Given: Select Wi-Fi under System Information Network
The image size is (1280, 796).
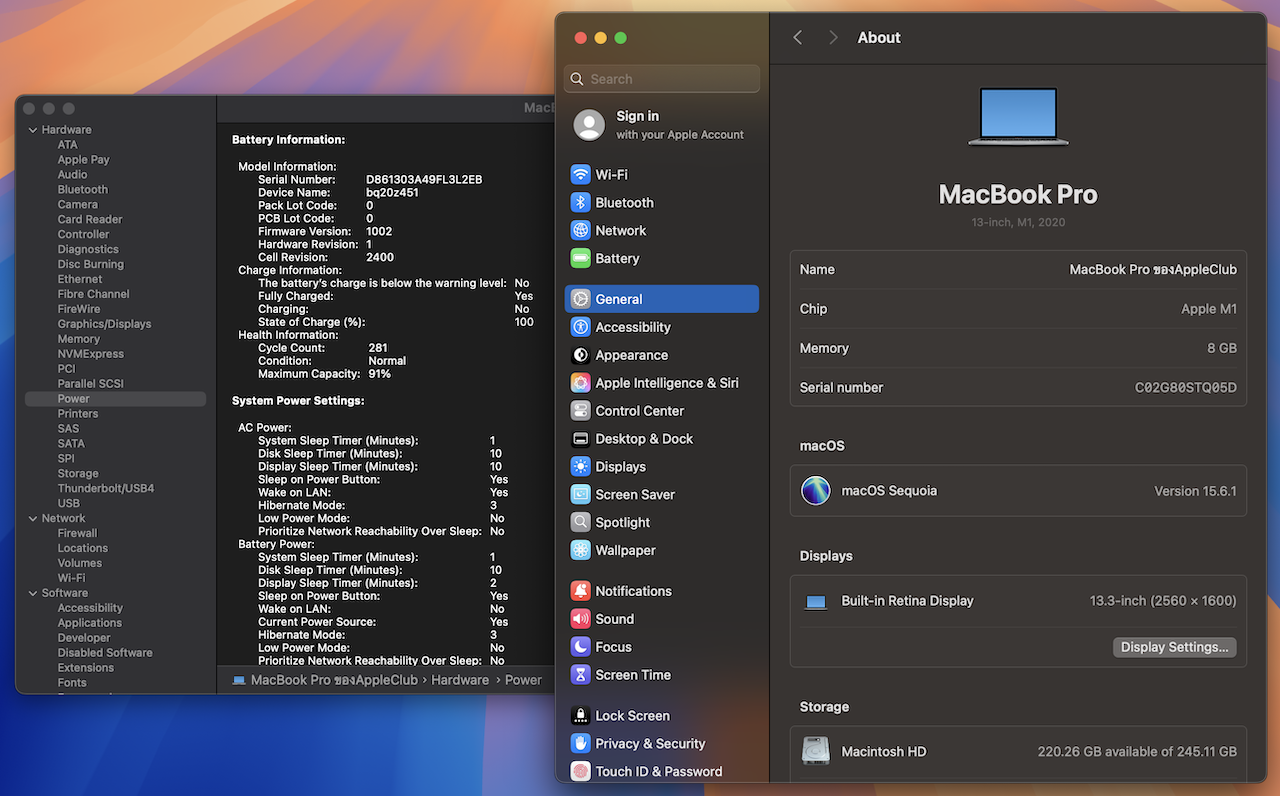Looking at the screenshot, I should point(72,578).
